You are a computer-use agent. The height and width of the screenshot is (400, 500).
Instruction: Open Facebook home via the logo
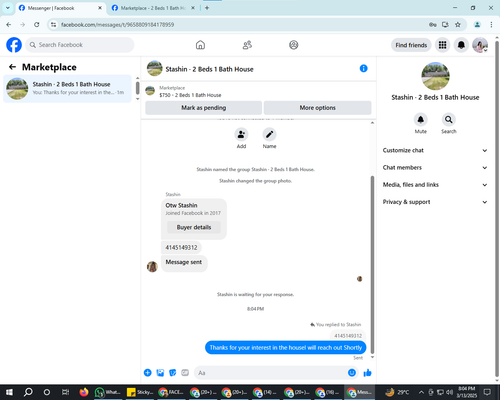click(14, 45)
